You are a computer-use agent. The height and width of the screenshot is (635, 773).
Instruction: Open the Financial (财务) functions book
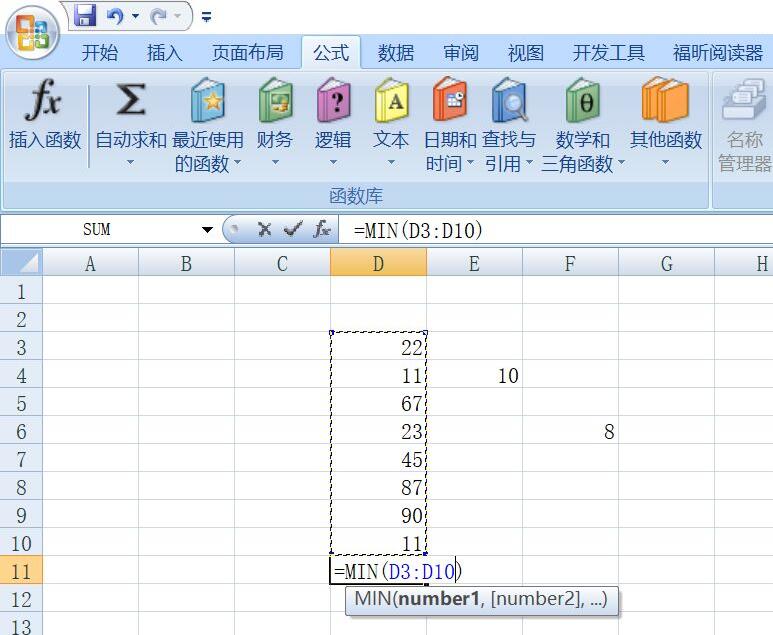[275, 115]
